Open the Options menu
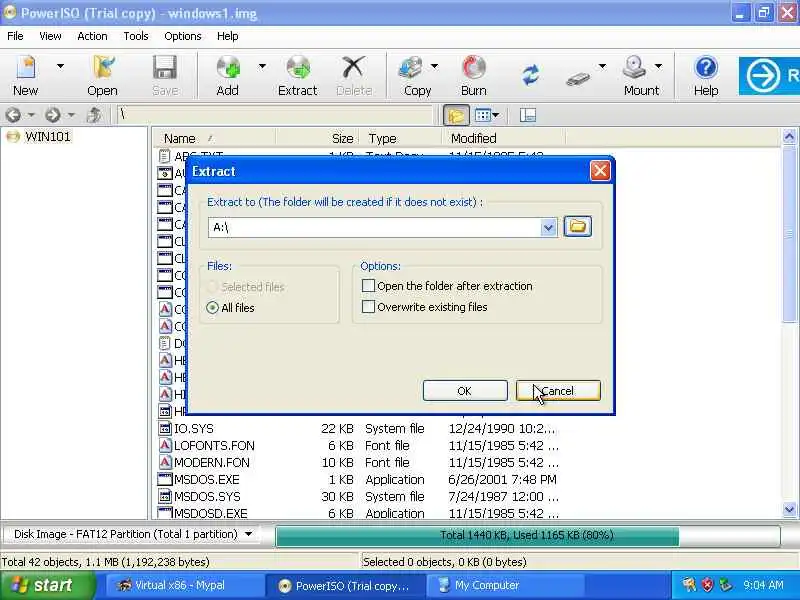This screenshot has width=800, height=600. (x=183, y=36)
